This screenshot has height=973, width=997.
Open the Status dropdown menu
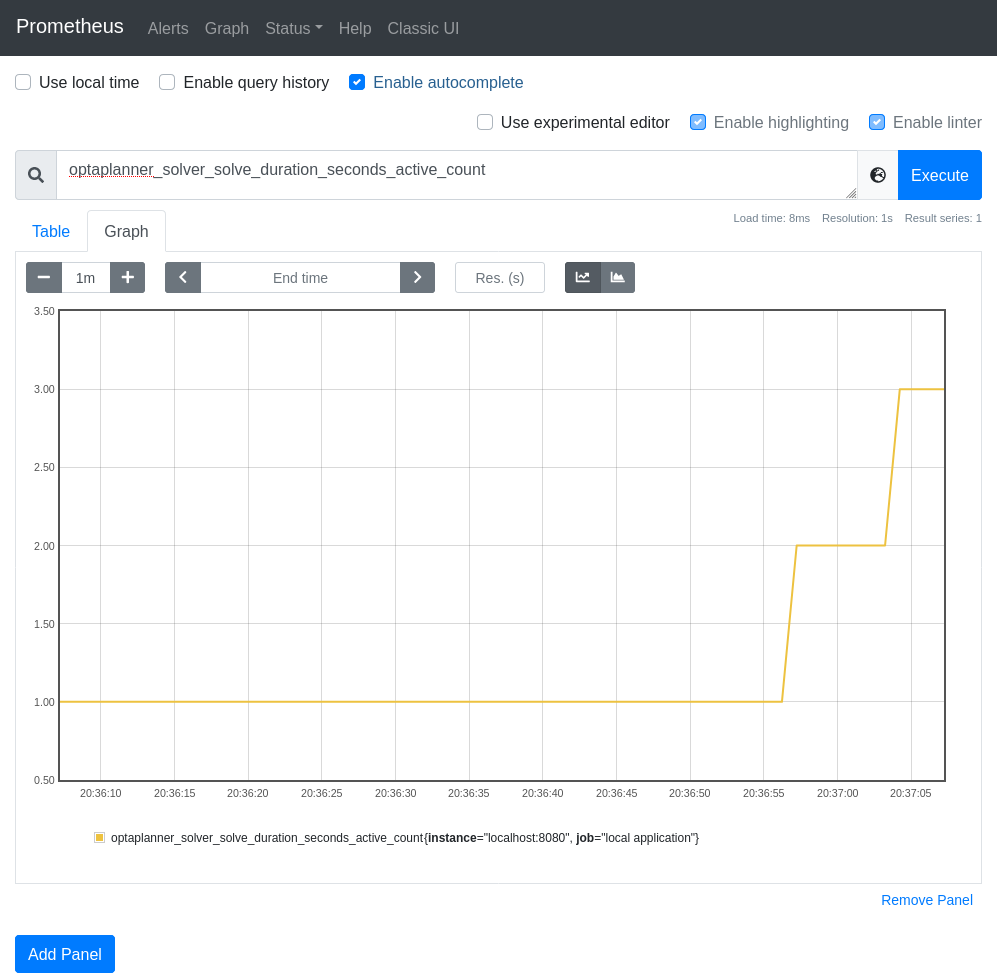pos(293,28)
